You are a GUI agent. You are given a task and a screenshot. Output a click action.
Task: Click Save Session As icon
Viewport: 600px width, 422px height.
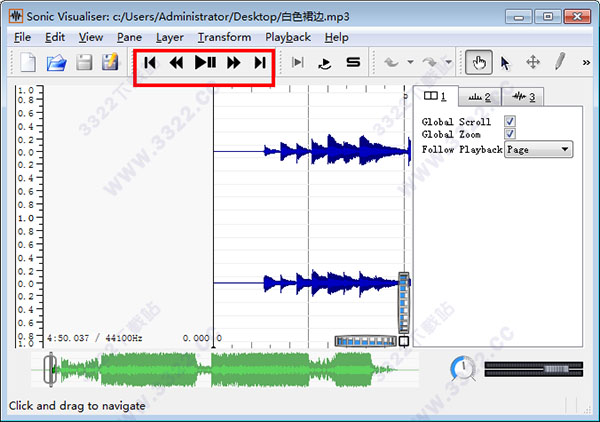[110, 62]
